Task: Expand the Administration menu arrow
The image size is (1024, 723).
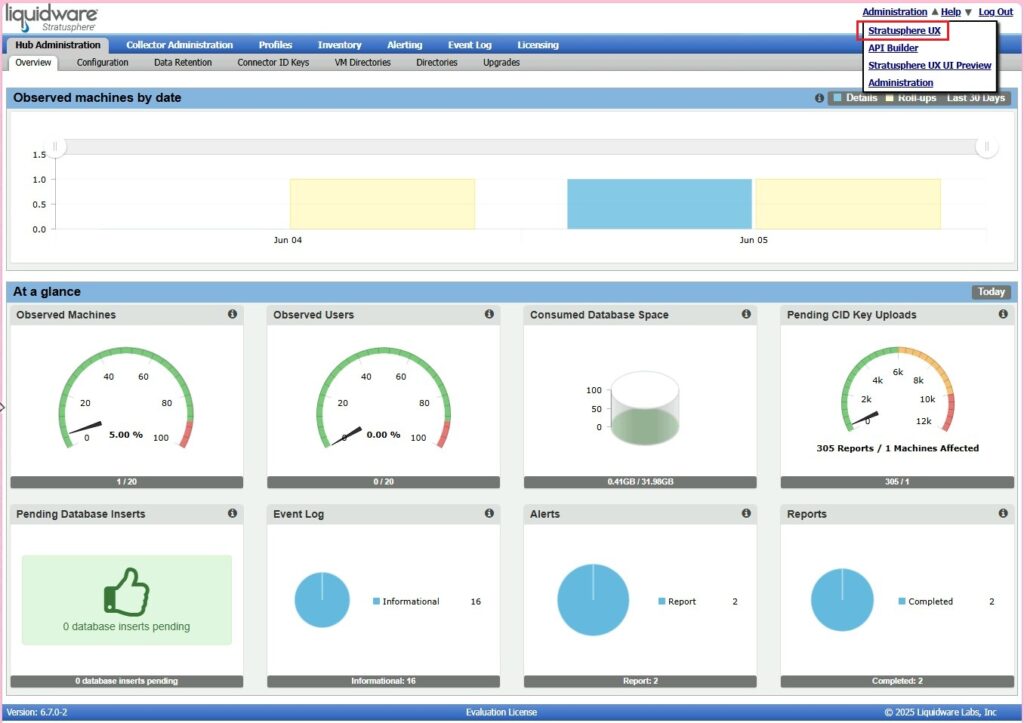Action: click(x=935, y=12)
